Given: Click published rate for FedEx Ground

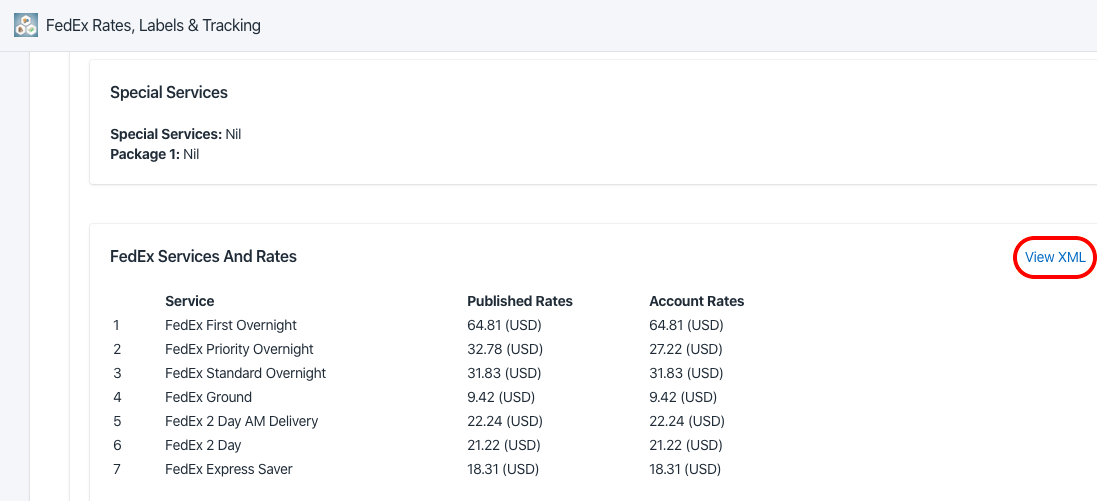Looking at the screenshot, I should click(x=501, y=397).
